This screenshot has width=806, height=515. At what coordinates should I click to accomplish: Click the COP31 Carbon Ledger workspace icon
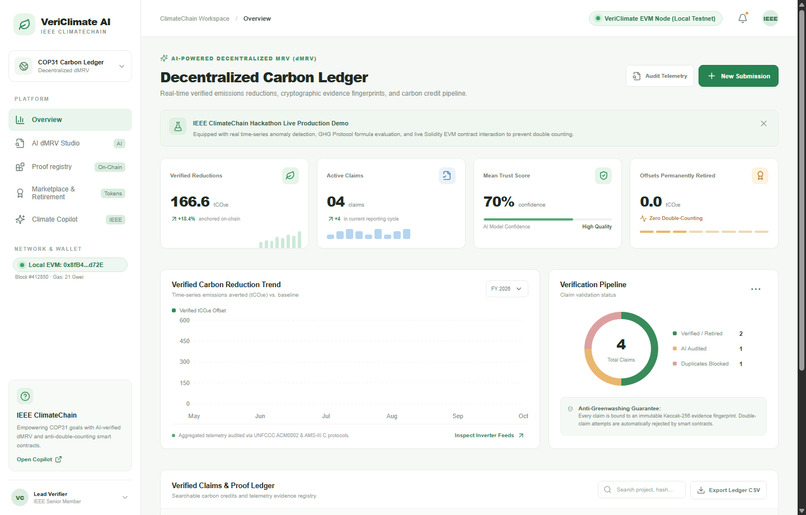pos(24,66)
